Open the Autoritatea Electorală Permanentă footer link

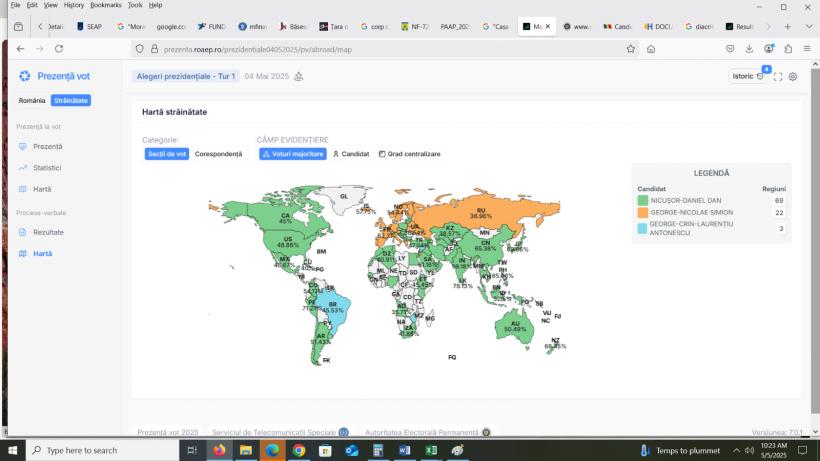click(427, 432)
